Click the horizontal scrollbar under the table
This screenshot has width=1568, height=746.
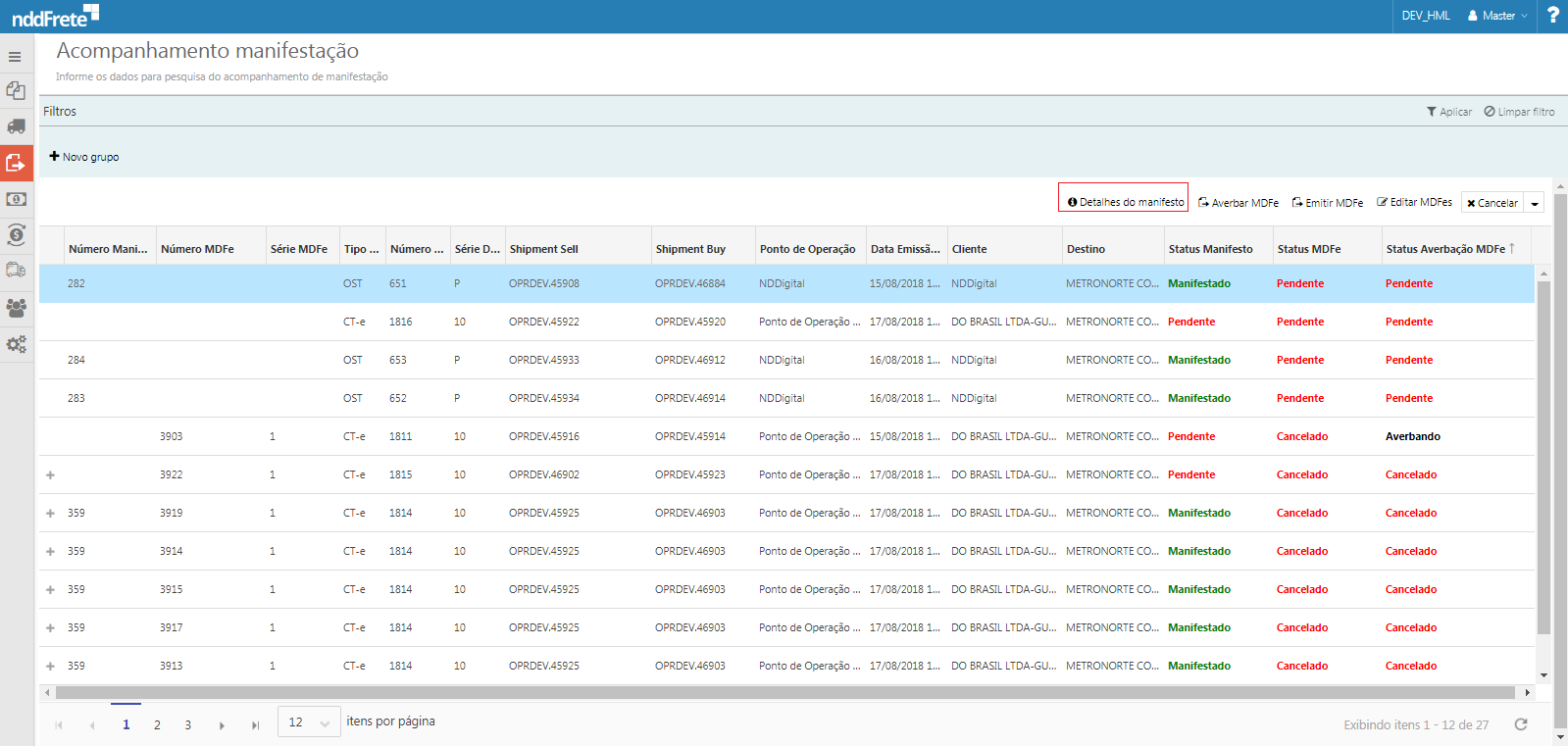(x=784, y=693)
